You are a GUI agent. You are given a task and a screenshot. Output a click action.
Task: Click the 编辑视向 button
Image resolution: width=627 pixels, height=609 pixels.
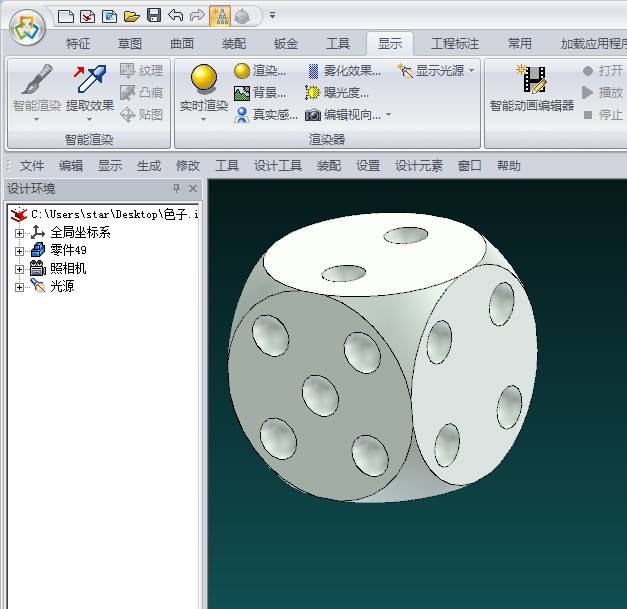coord(346,115)
